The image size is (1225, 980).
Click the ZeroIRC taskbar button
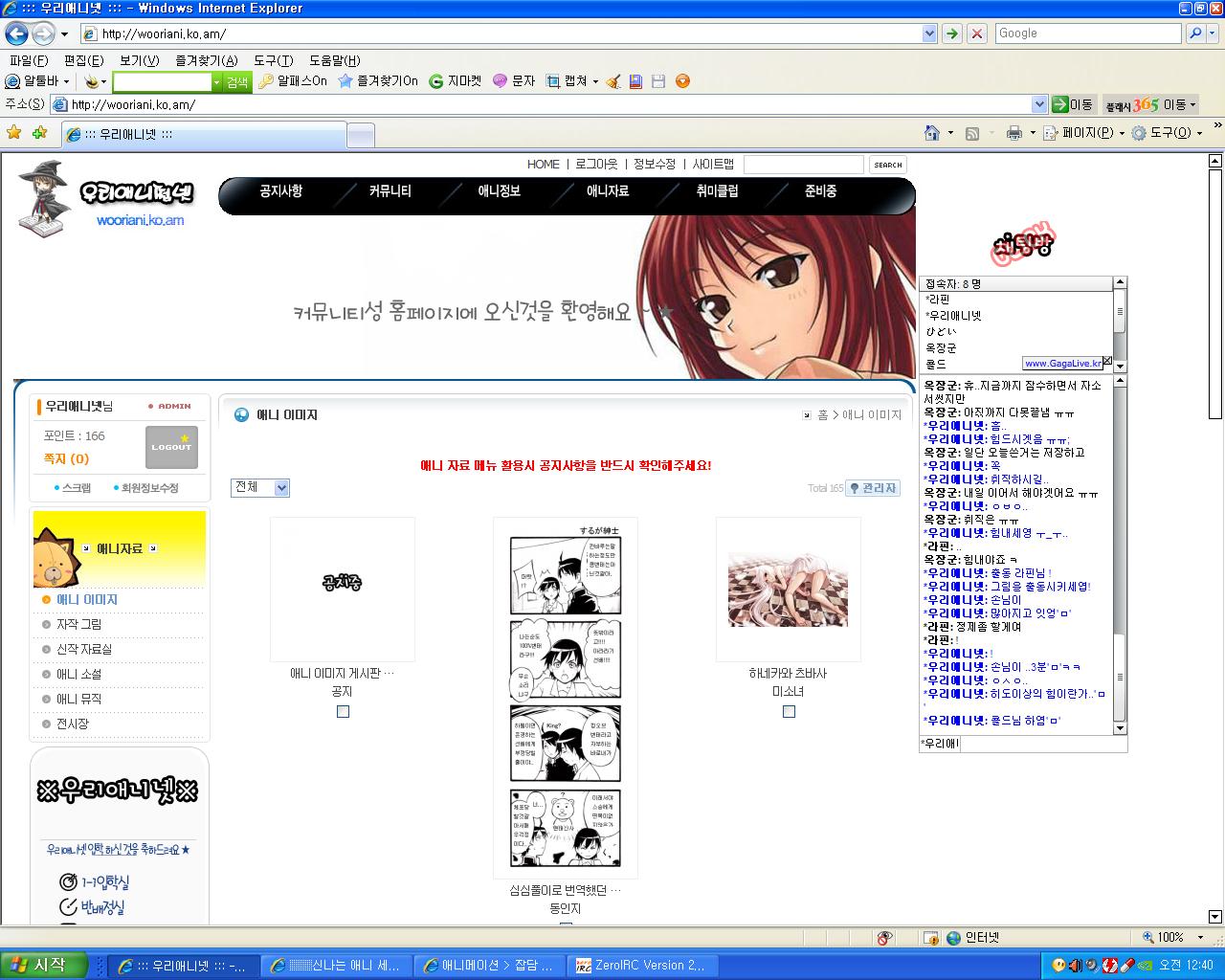point(641,966)
